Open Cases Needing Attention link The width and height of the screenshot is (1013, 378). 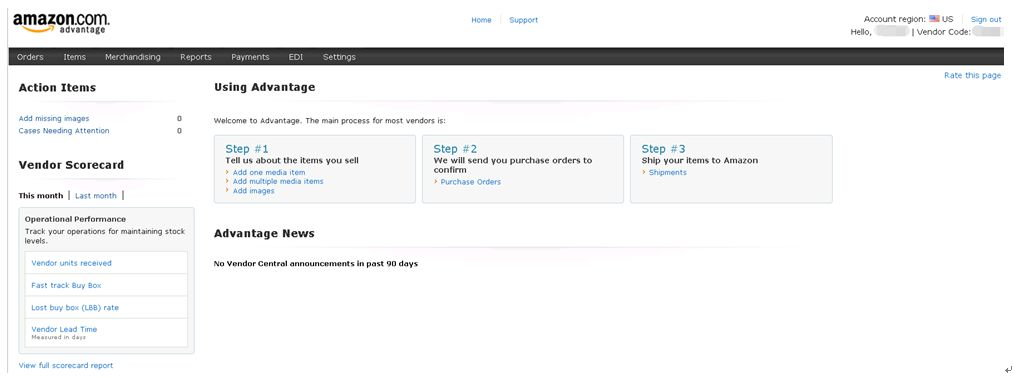coord(64,131)
